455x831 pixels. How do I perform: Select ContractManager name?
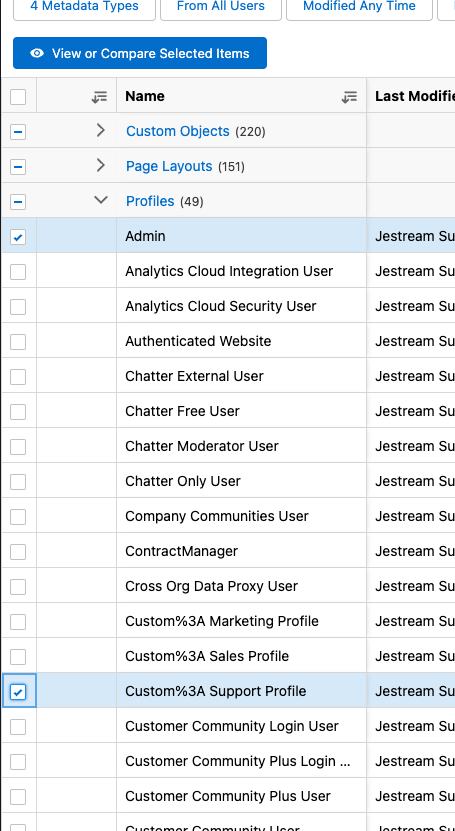[x=181, y=551]
